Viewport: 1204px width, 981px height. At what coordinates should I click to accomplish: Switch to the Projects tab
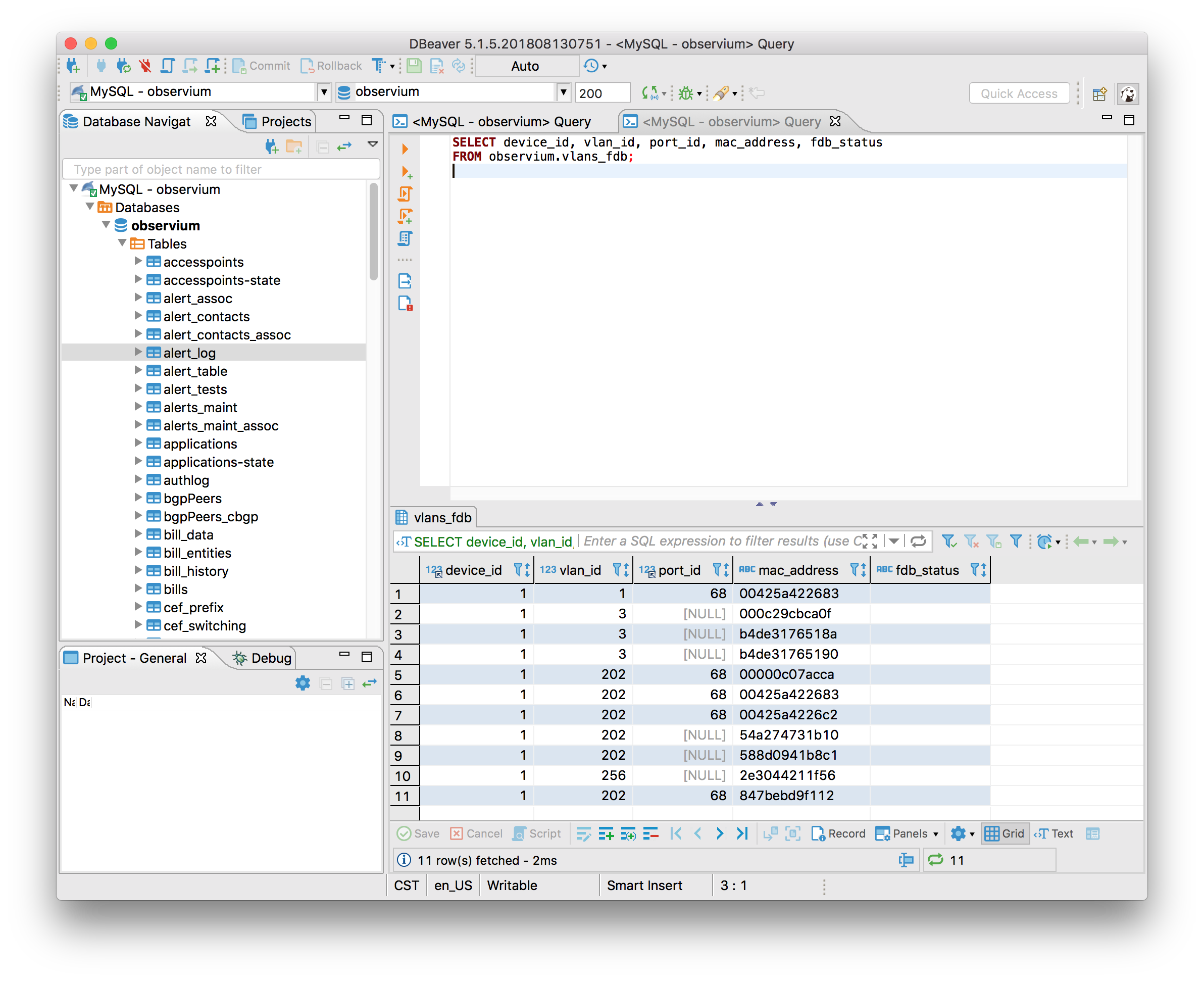click(277, 122)
